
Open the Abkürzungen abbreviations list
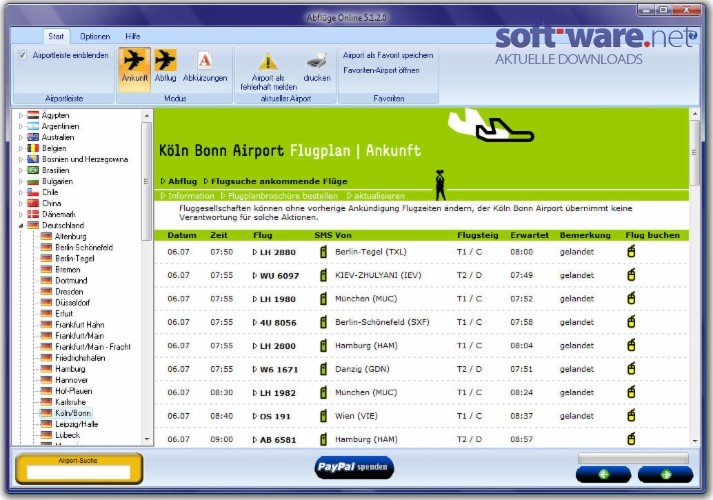(x=205, y=66)
